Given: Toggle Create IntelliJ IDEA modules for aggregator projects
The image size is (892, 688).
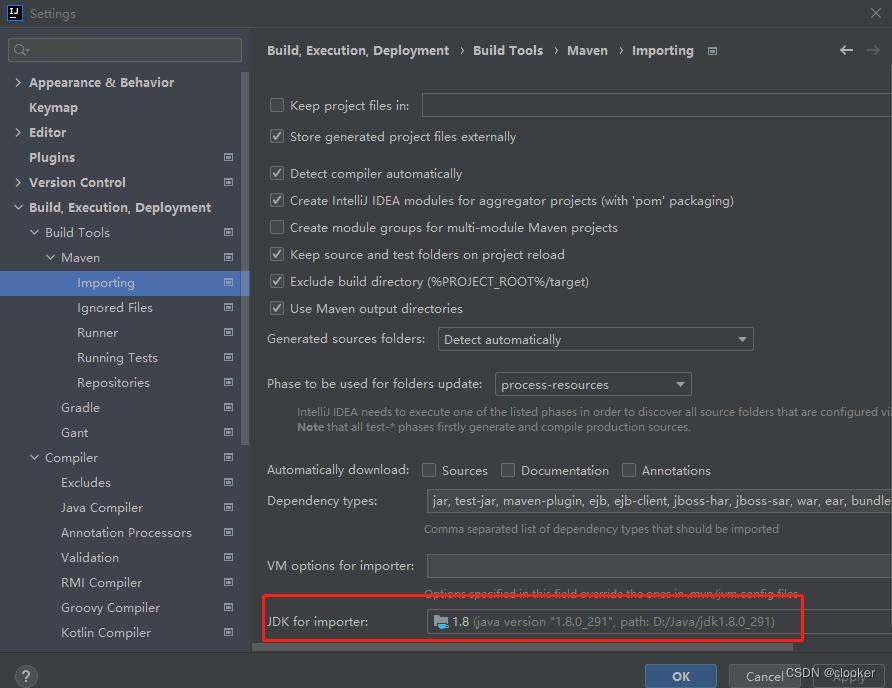Looking at the screenshot, I should click(x=277, y=200).
